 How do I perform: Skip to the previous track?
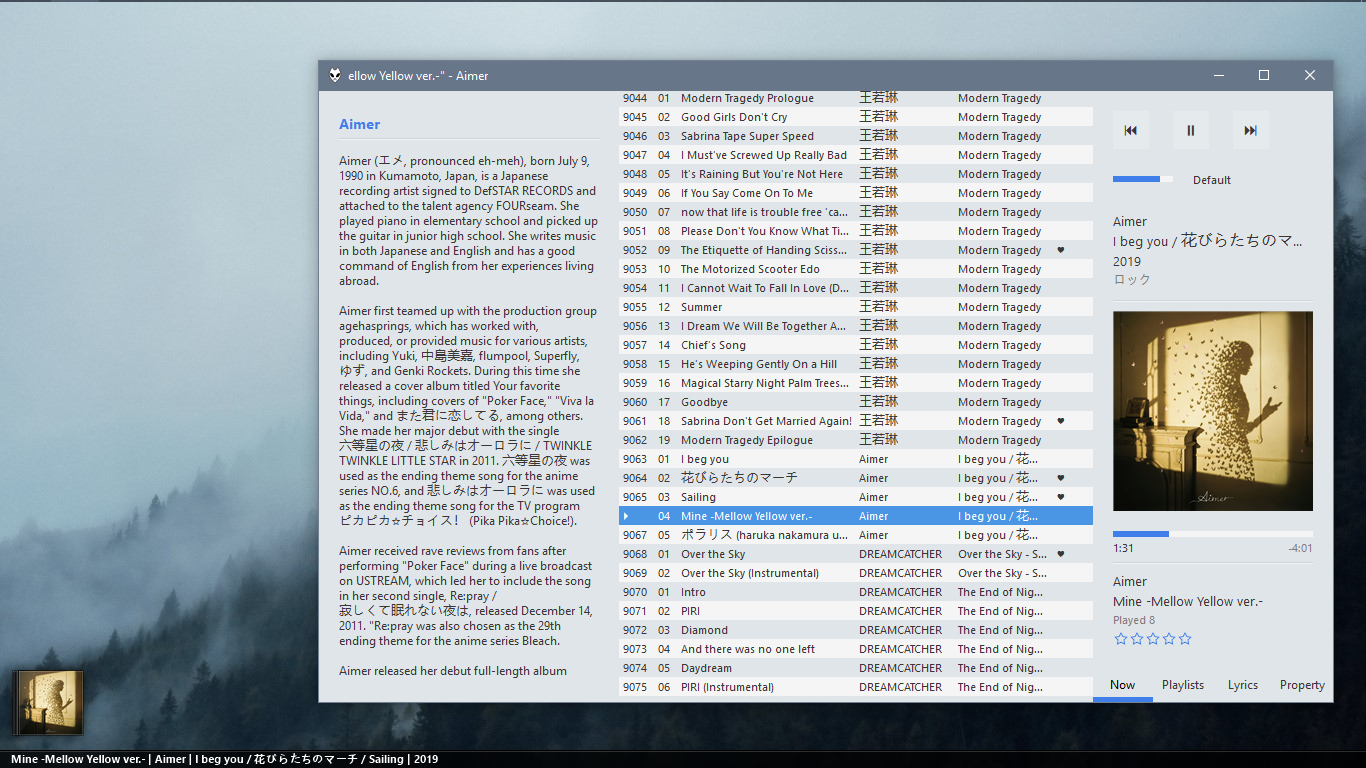[x=1131, y=130]
